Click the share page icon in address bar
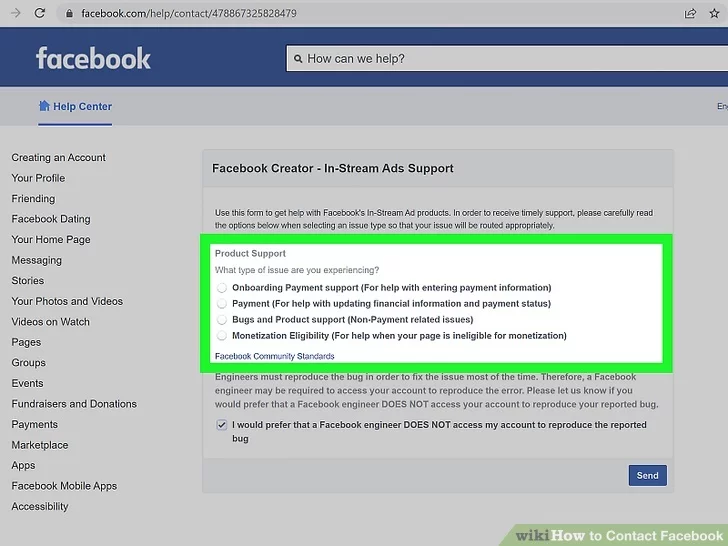This screenshot has height=546, width=728. tap(690, 13)
